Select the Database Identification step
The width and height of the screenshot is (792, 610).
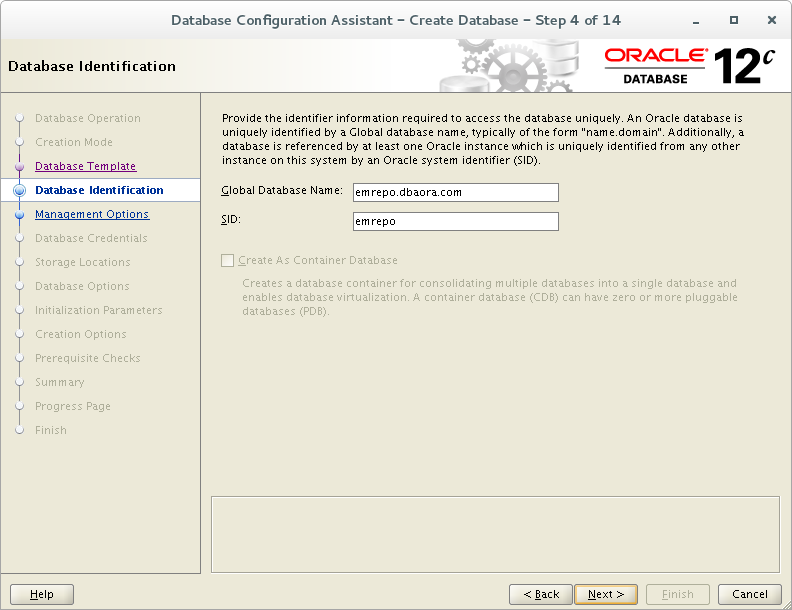[100, 190]
